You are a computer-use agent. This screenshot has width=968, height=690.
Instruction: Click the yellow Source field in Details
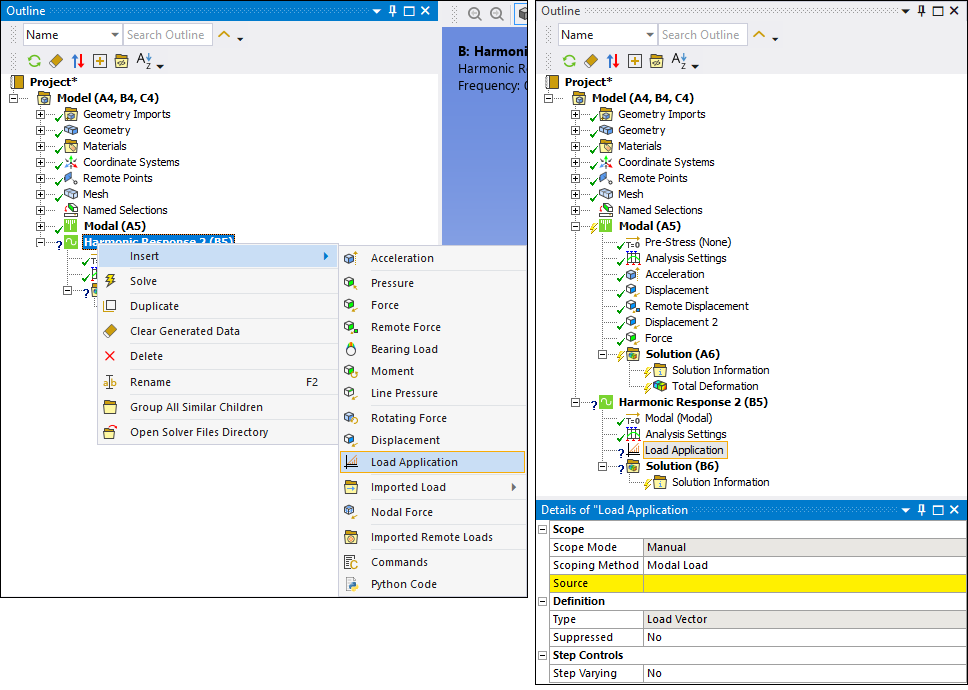pos(804,583)
